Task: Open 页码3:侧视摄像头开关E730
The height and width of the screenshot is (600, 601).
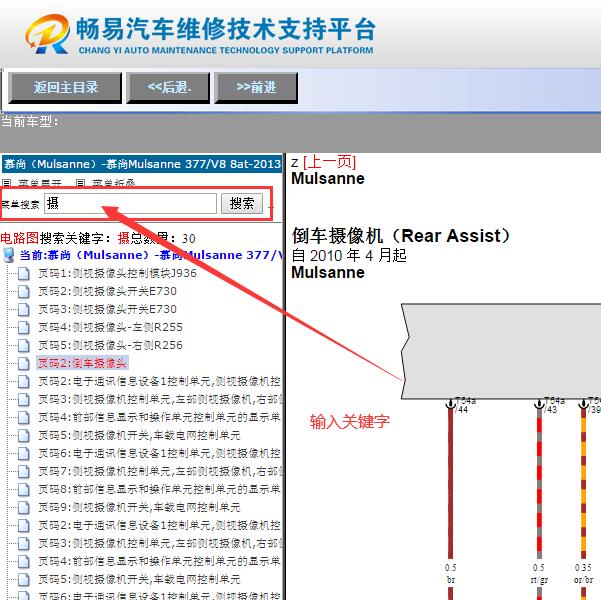Action: (108, 309)
